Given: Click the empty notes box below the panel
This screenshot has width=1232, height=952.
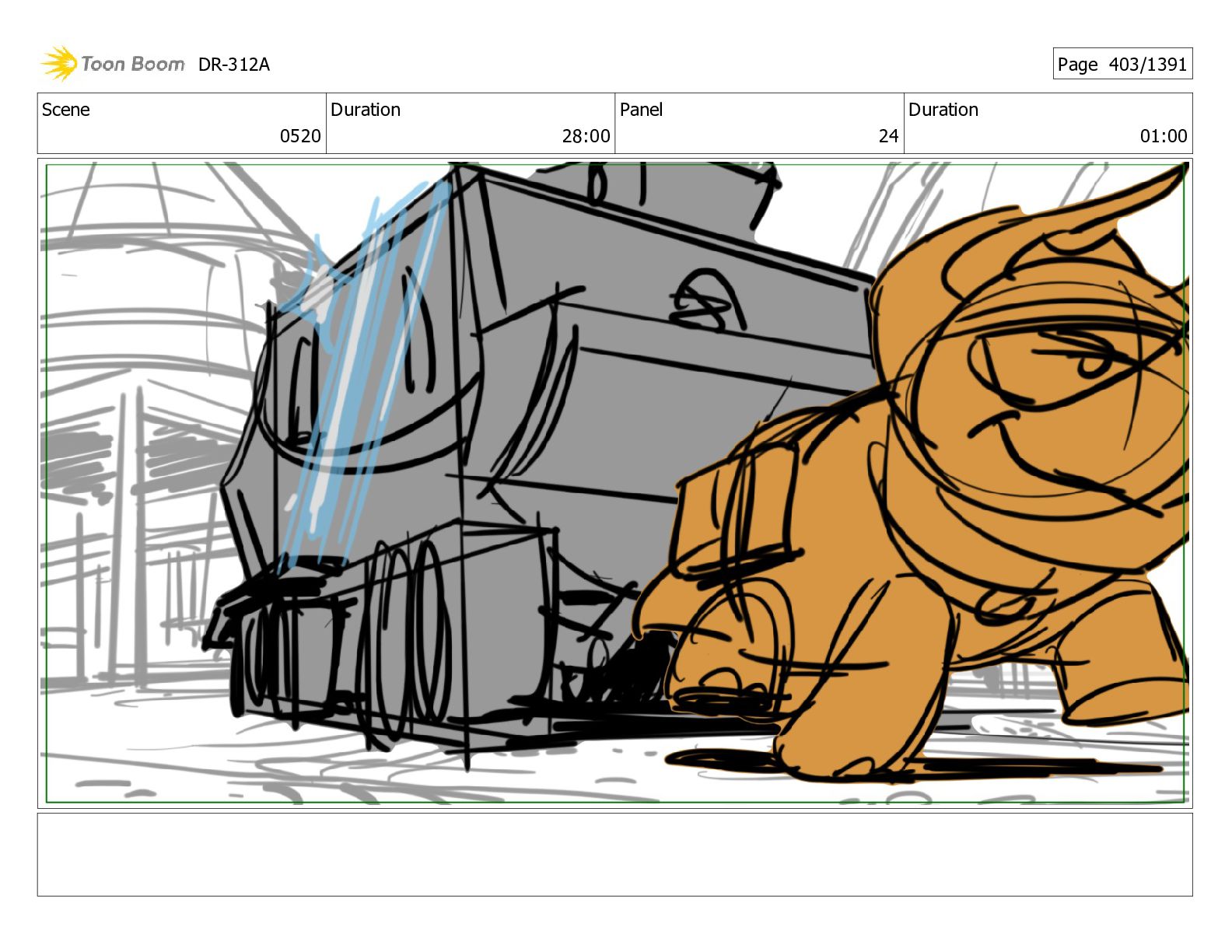Looking at the screenshot, I should pos(615,855).
